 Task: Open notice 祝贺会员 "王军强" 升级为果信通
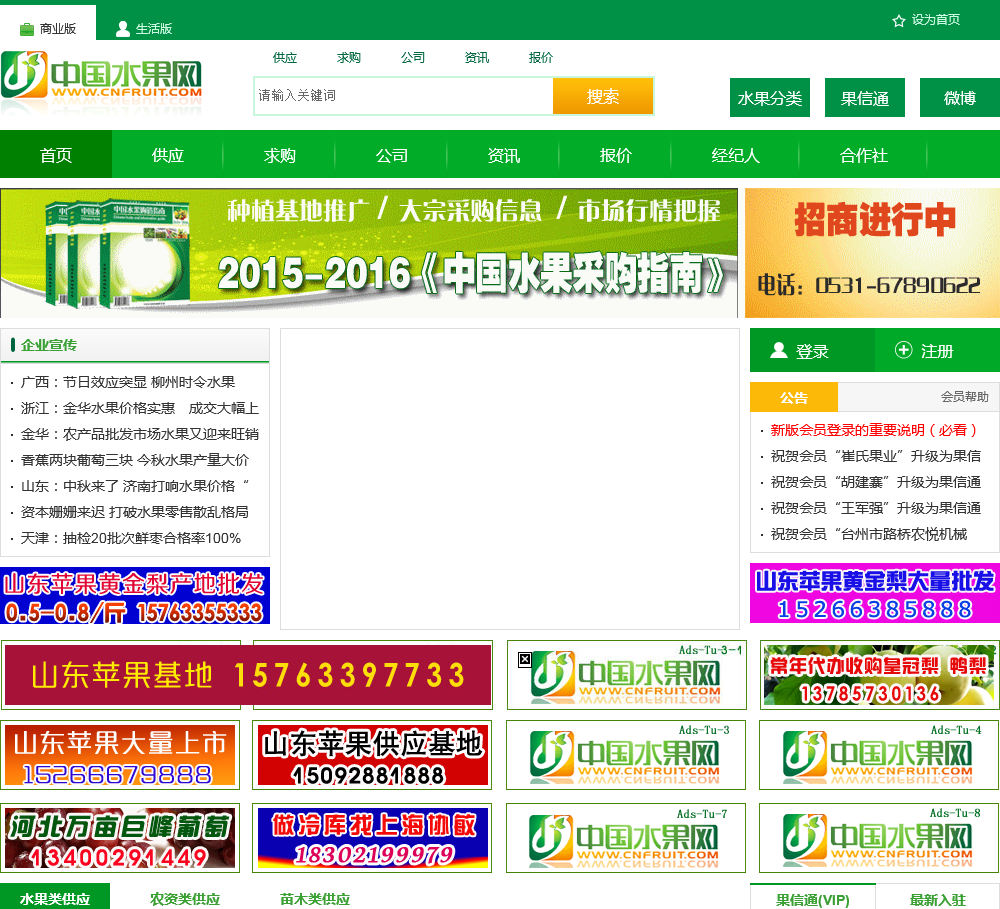click(876, 508)
